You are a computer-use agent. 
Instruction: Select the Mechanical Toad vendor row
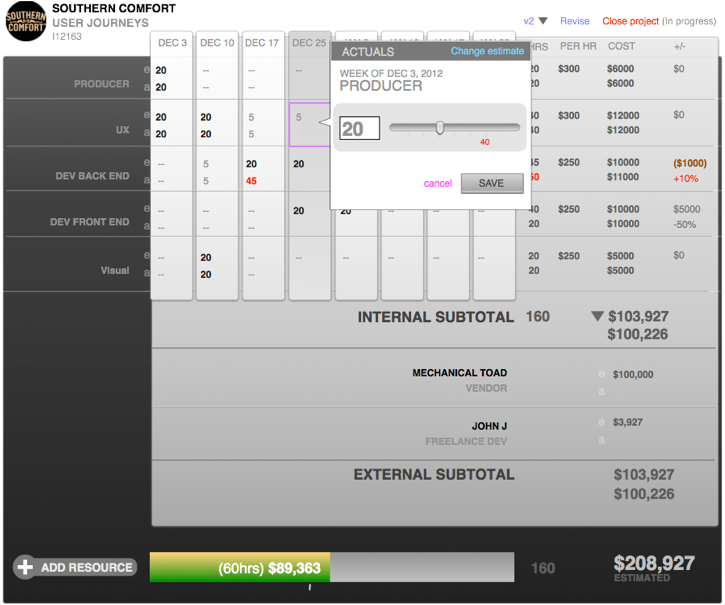click(x=459, y=380)
